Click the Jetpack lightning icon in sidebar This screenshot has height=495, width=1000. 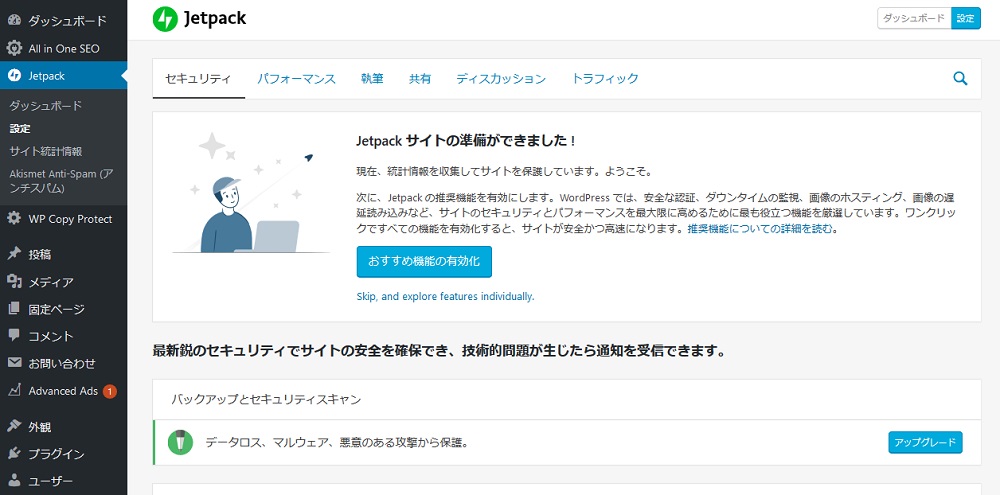point(14,76)
